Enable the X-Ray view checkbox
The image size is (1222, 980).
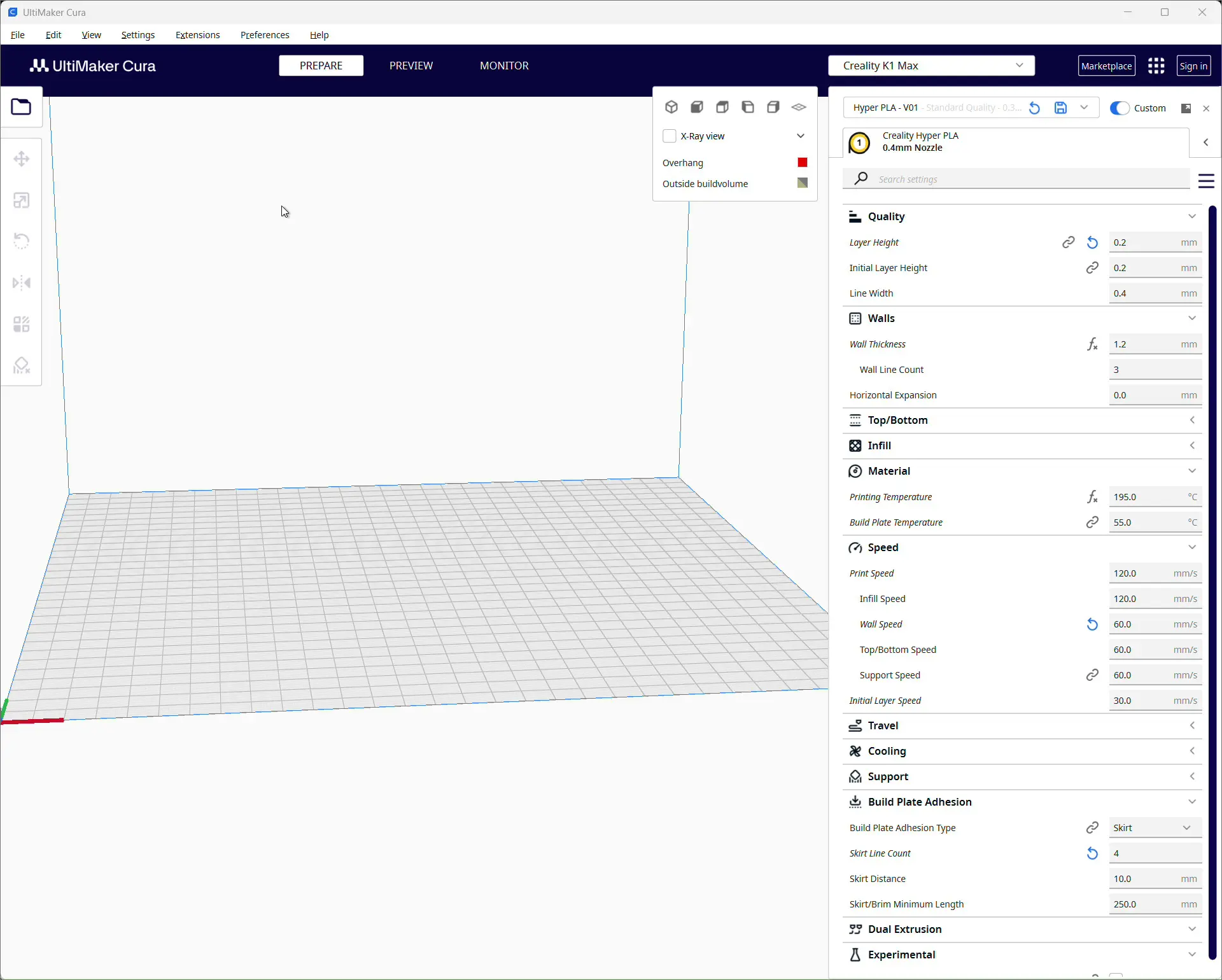670,136
